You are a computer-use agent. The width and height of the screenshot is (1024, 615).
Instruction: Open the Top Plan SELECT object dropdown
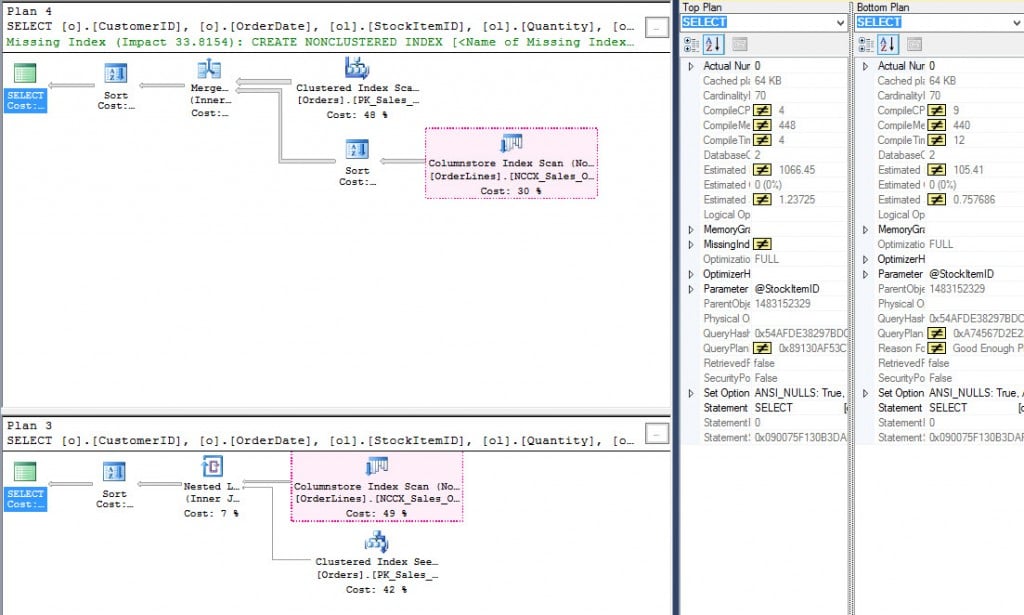838,22
